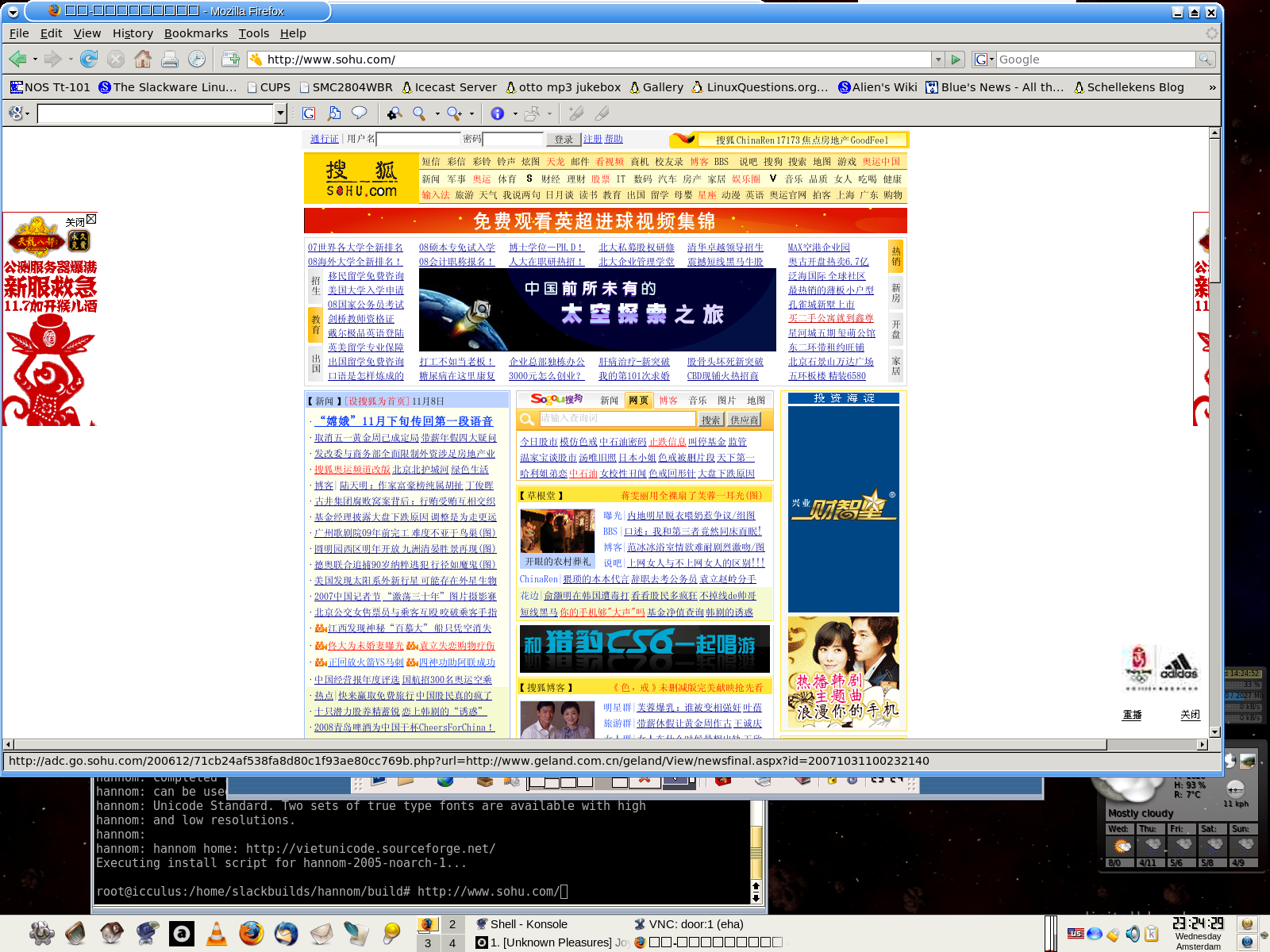Click the Stop loading button
This screenshot has width=1270, height=952.
pyautogui.click(x=116, y=59)
